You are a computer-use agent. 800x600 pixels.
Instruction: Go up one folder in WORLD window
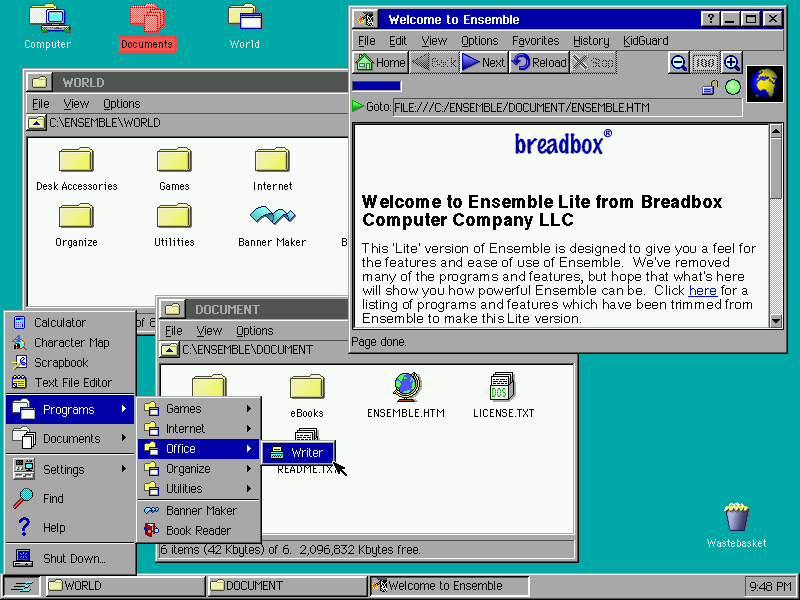click(x=37, y=122)
